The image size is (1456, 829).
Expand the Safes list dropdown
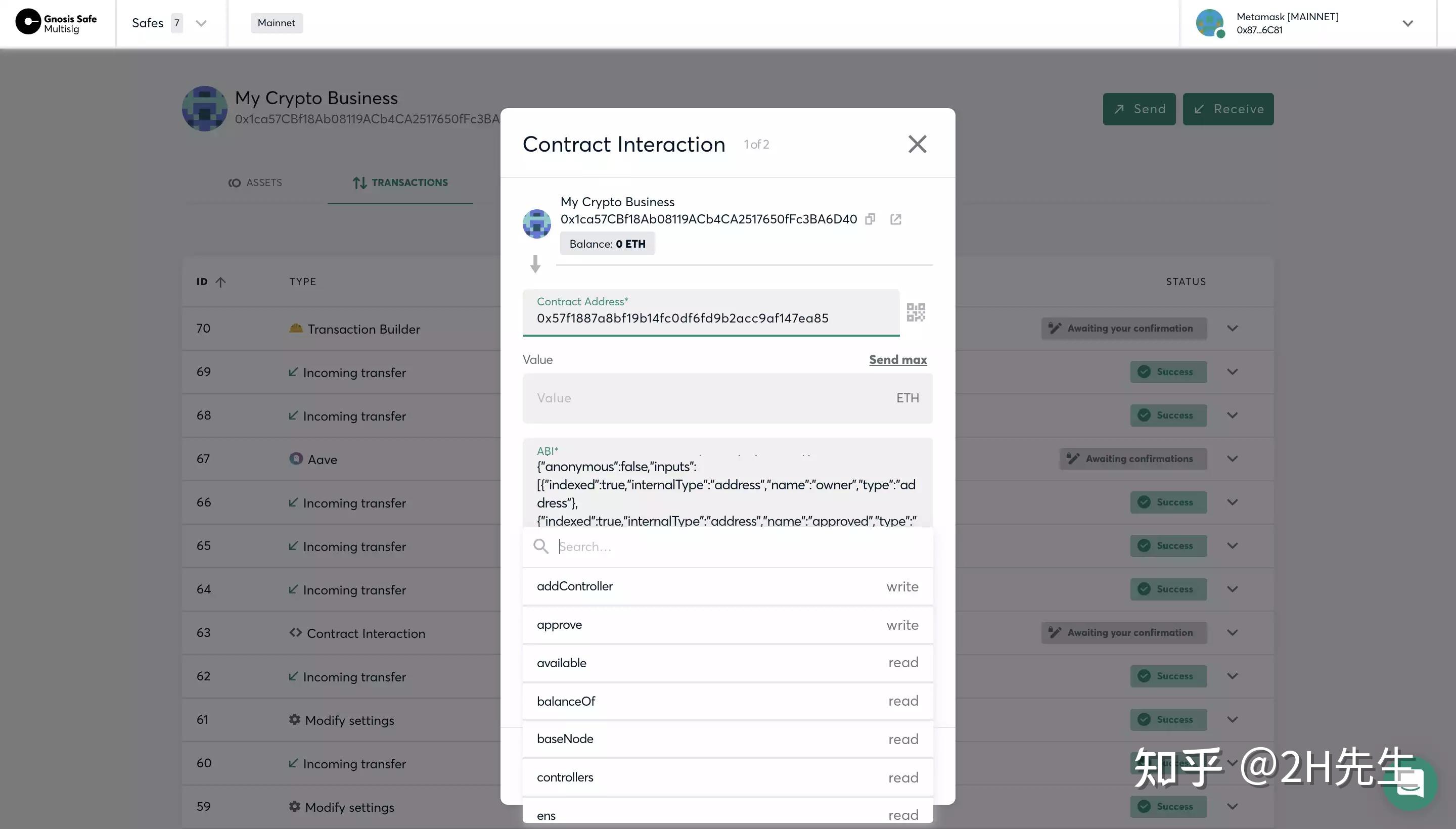tap(200, 23)
